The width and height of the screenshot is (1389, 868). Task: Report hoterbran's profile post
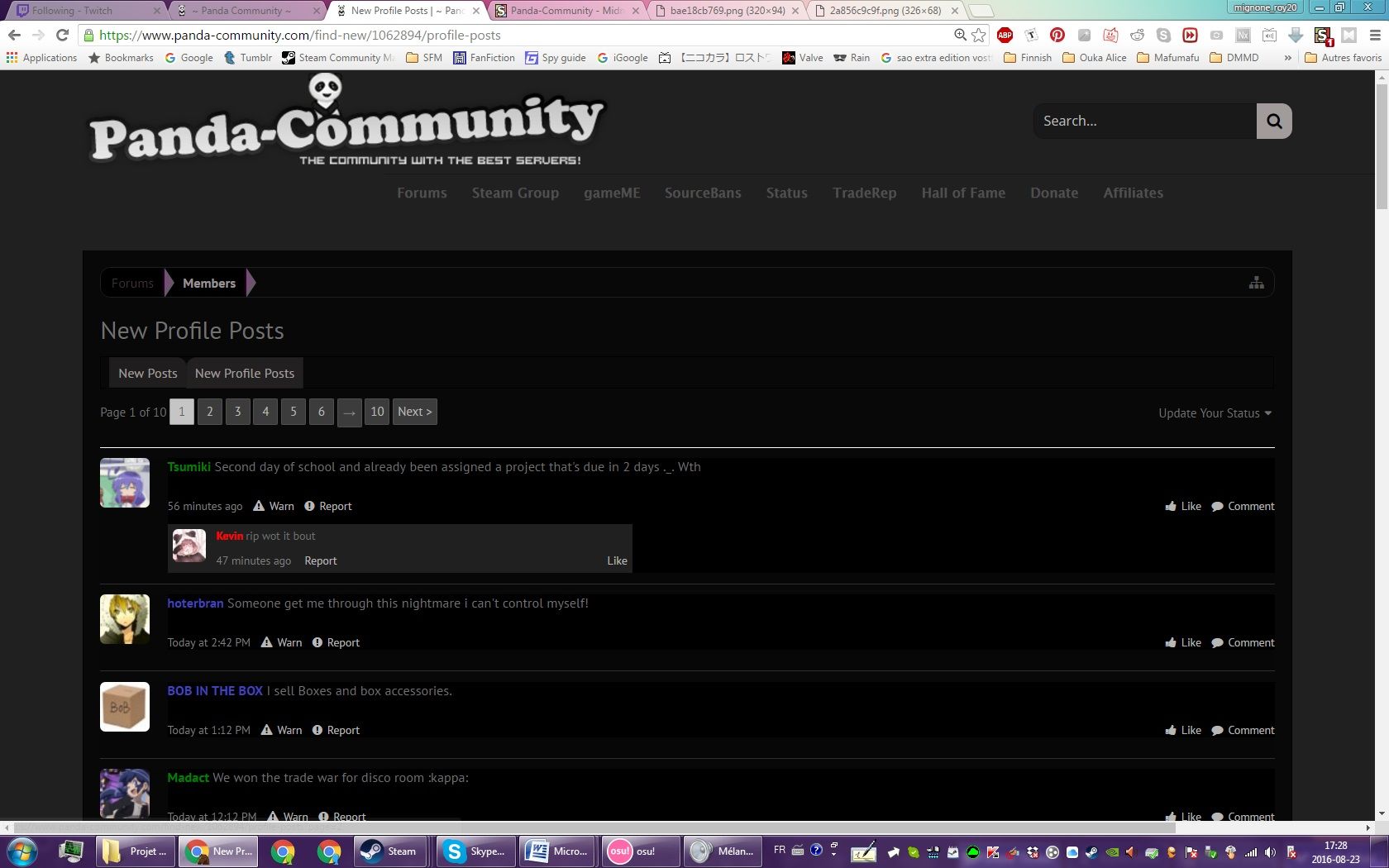point(336,642)
